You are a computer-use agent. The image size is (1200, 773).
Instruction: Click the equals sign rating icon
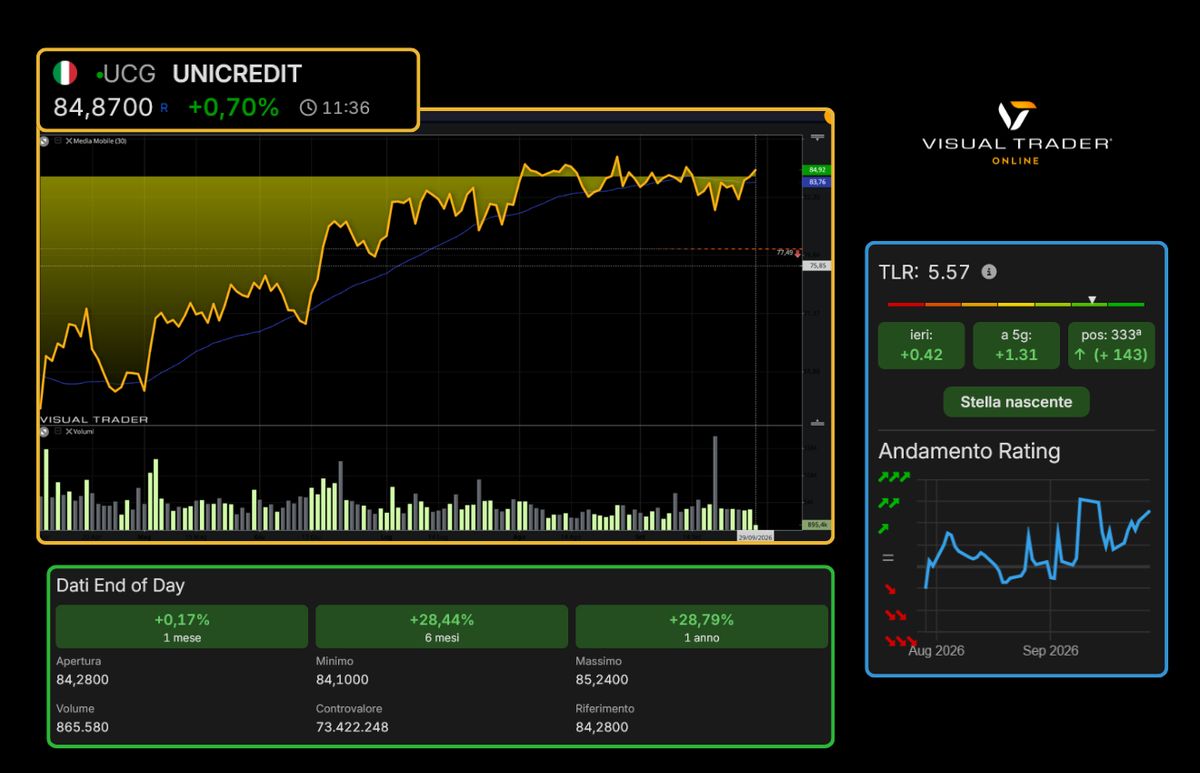(x=888, y=558)
